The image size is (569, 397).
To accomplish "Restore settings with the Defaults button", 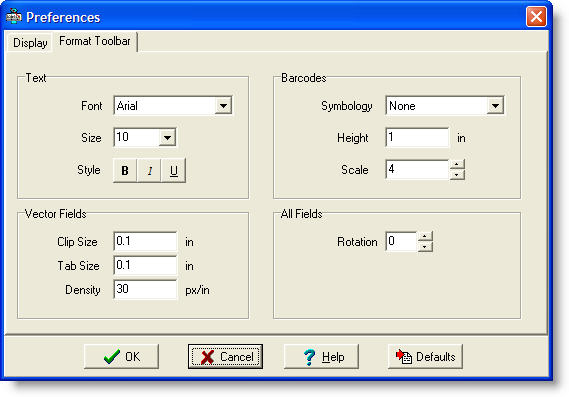I will 425,357.
